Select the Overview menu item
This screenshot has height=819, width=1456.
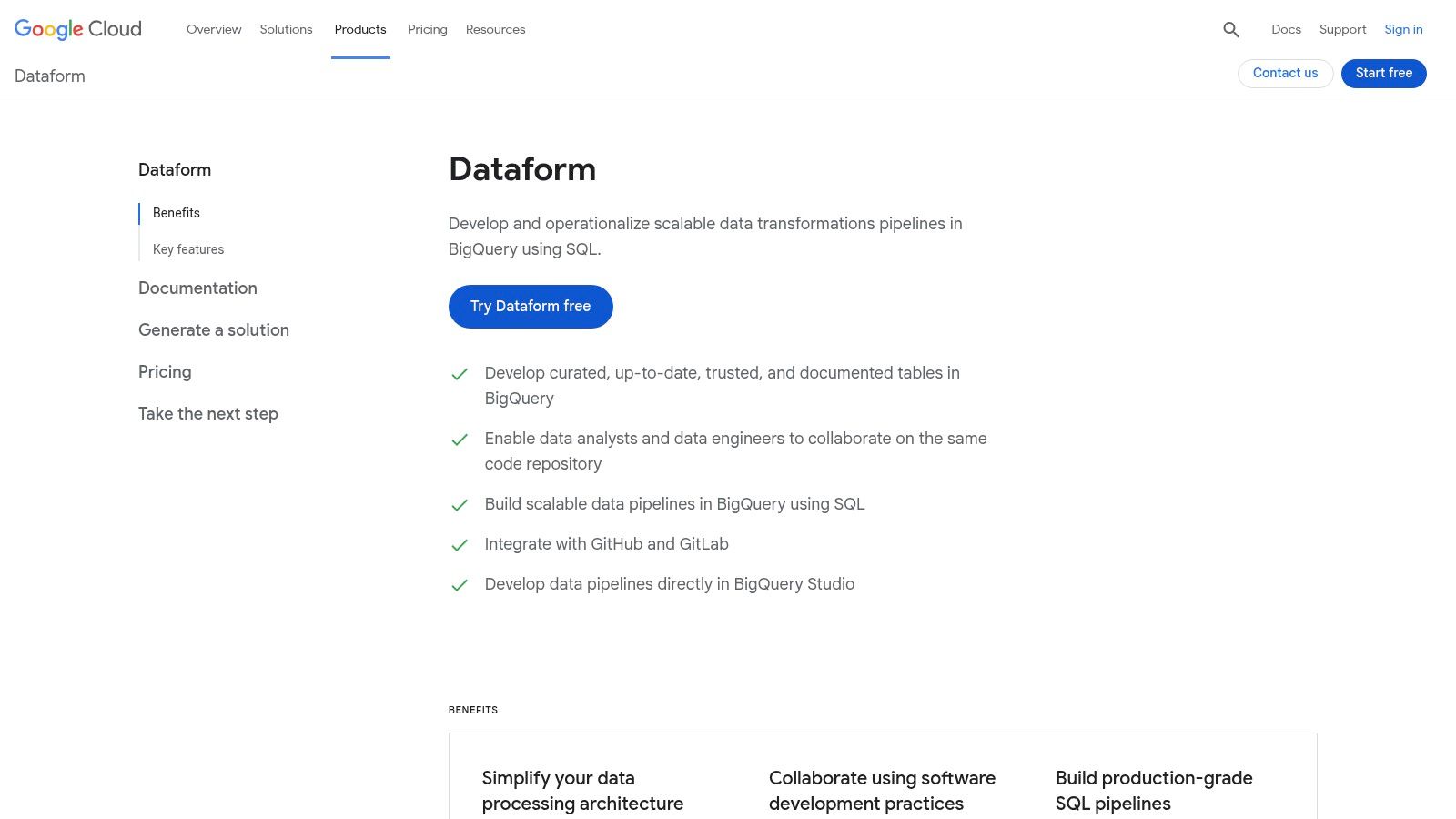click(x=214, y=29)
